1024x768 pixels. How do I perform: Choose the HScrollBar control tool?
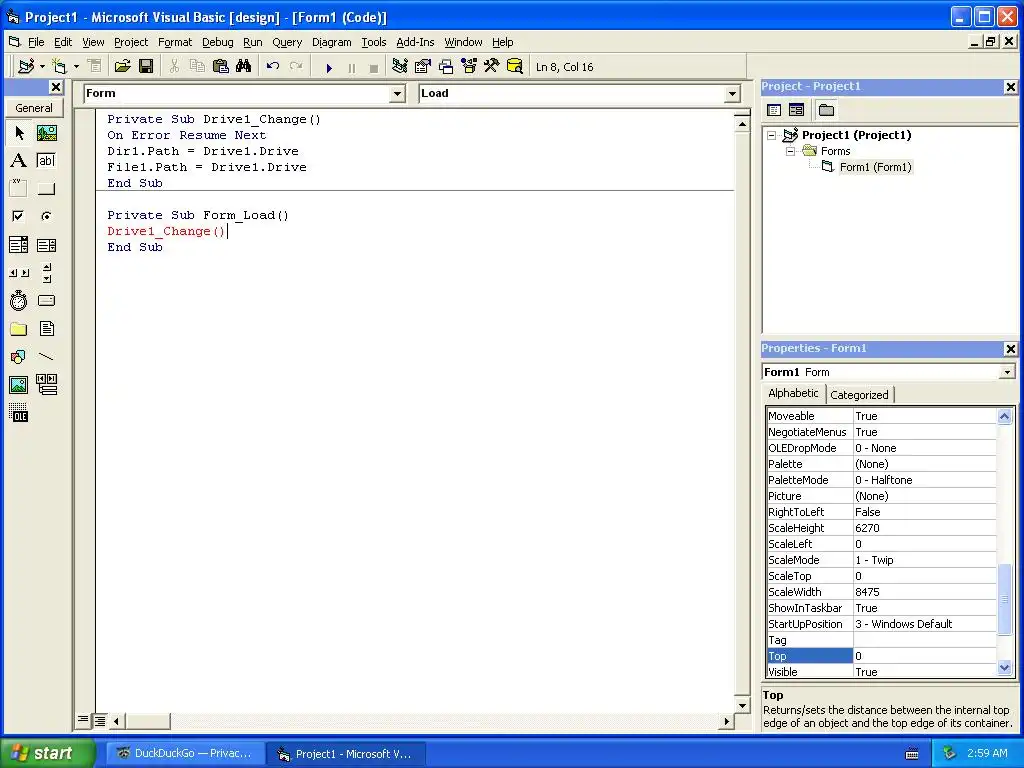point(18,273)
